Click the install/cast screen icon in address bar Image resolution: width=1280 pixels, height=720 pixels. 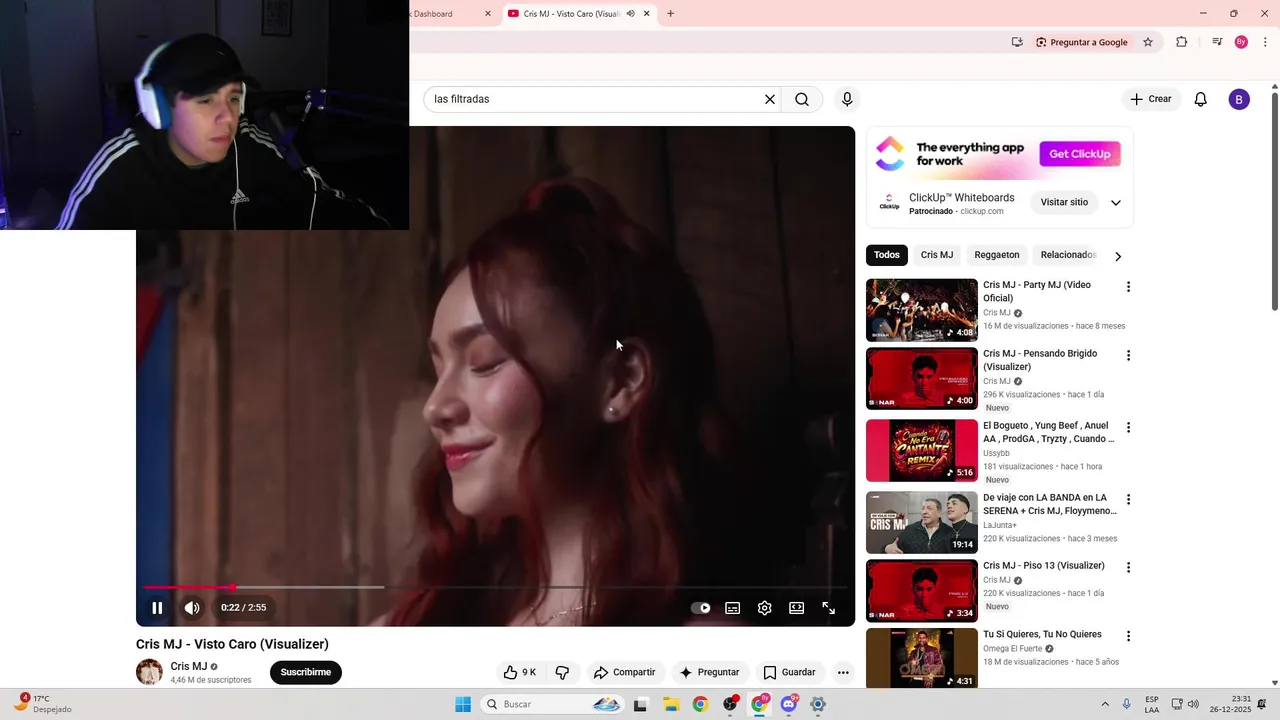click(x=1017, y=42)
